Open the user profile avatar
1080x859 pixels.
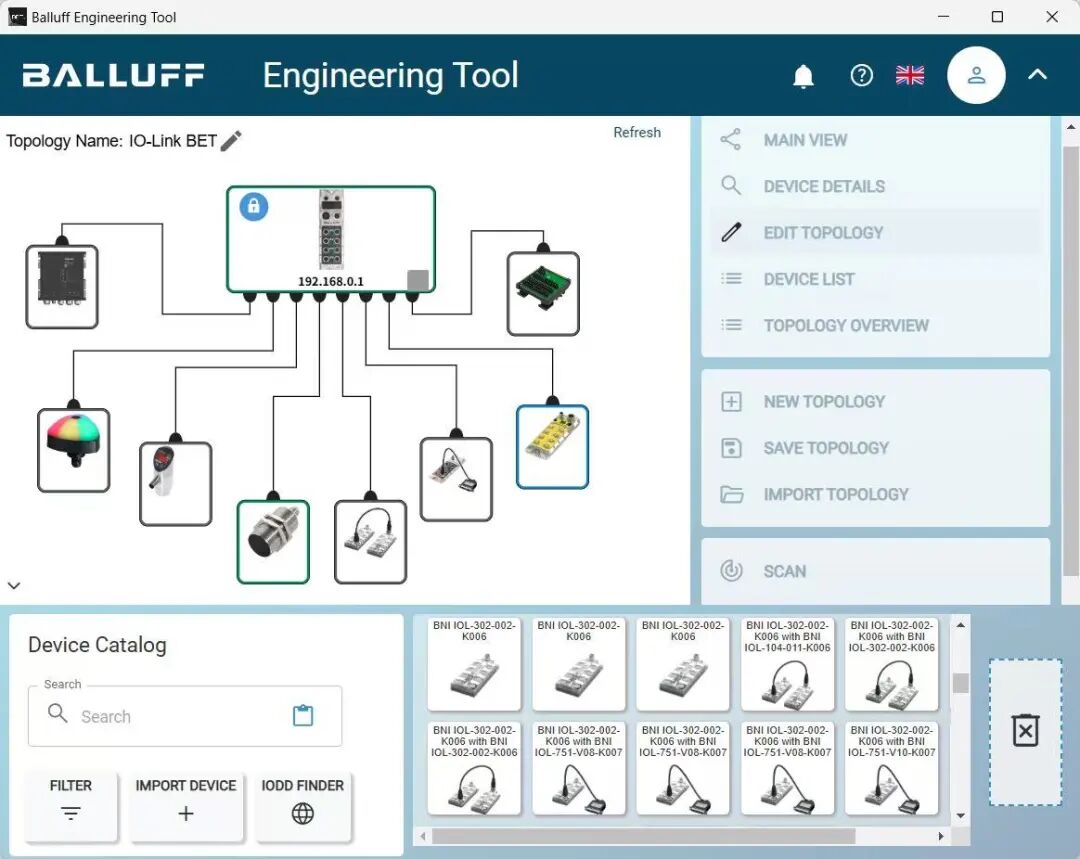(976, 76)
